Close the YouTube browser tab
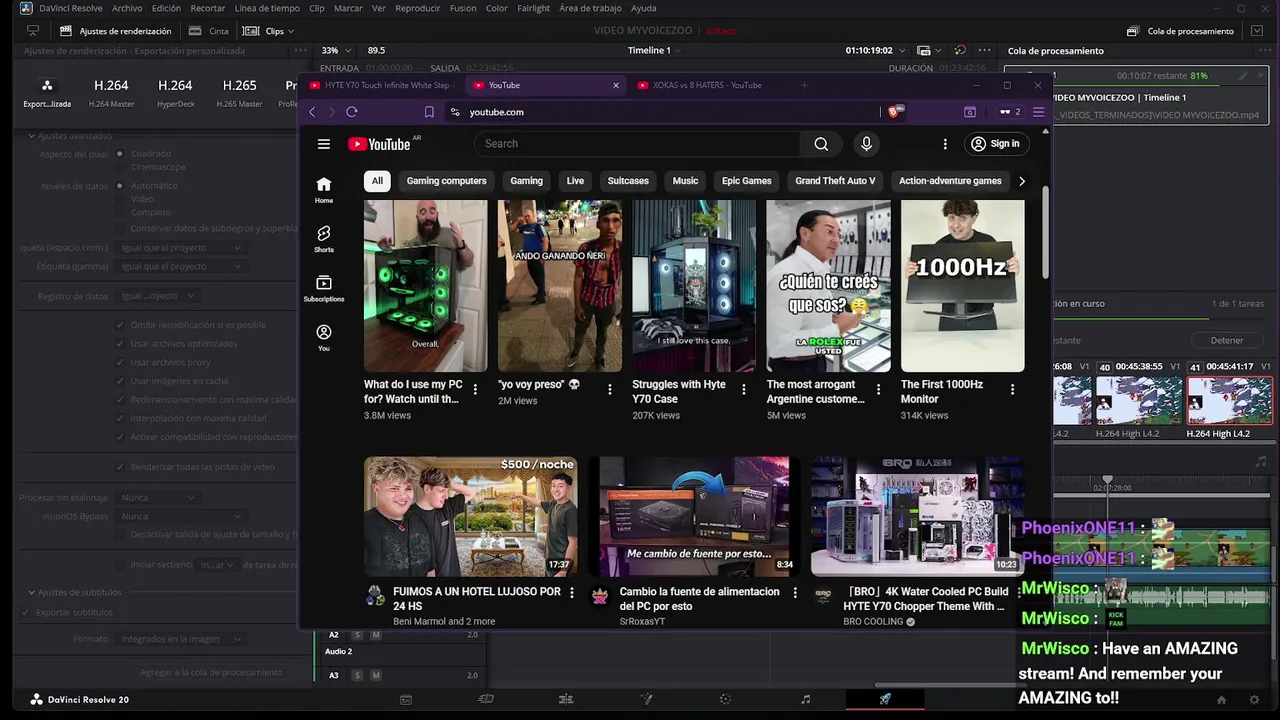Viewport: 1280px width, 720px height. 615,85
